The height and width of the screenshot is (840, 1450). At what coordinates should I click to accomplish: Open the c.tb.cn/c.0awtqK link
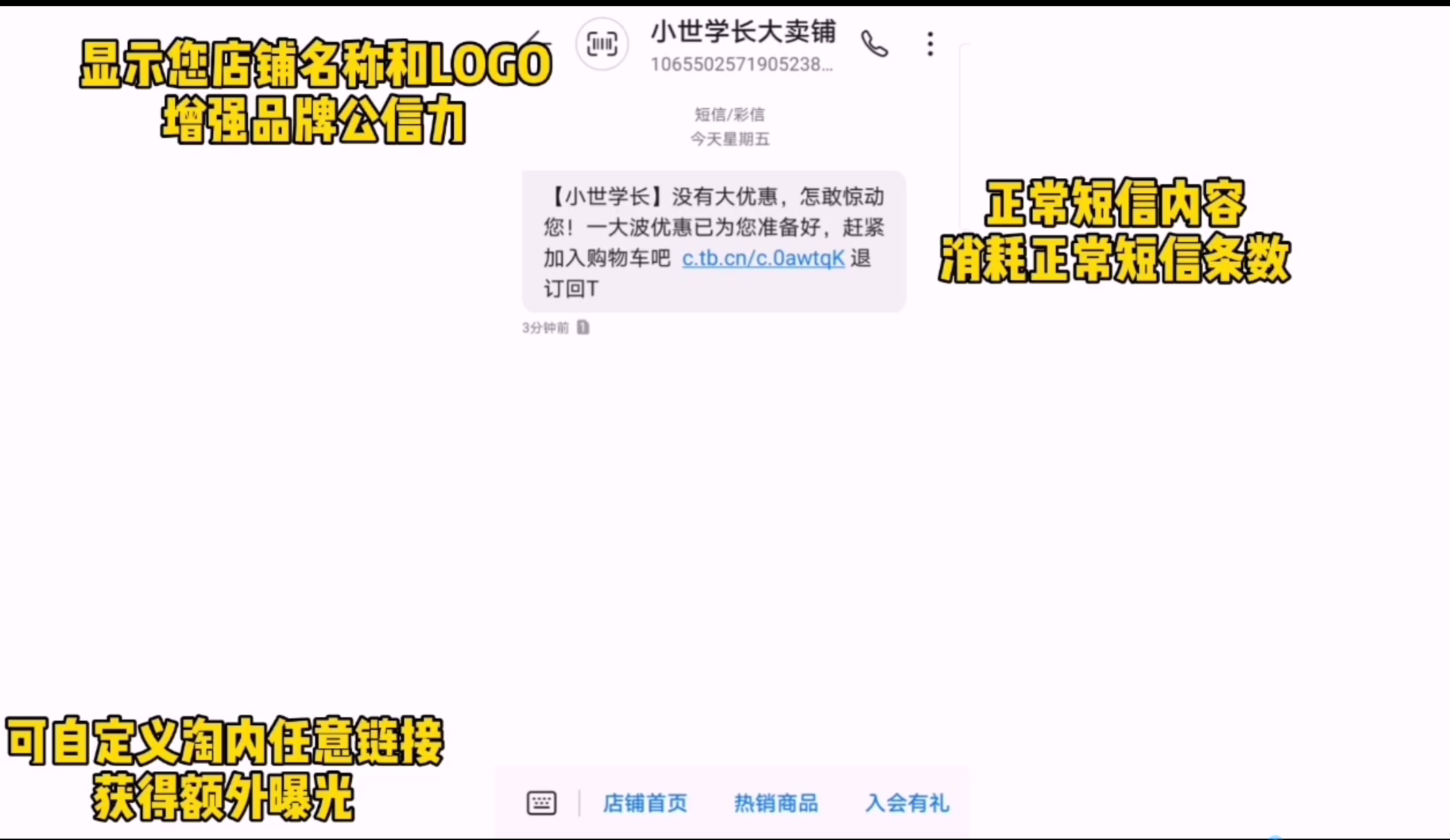click(763, 258)
